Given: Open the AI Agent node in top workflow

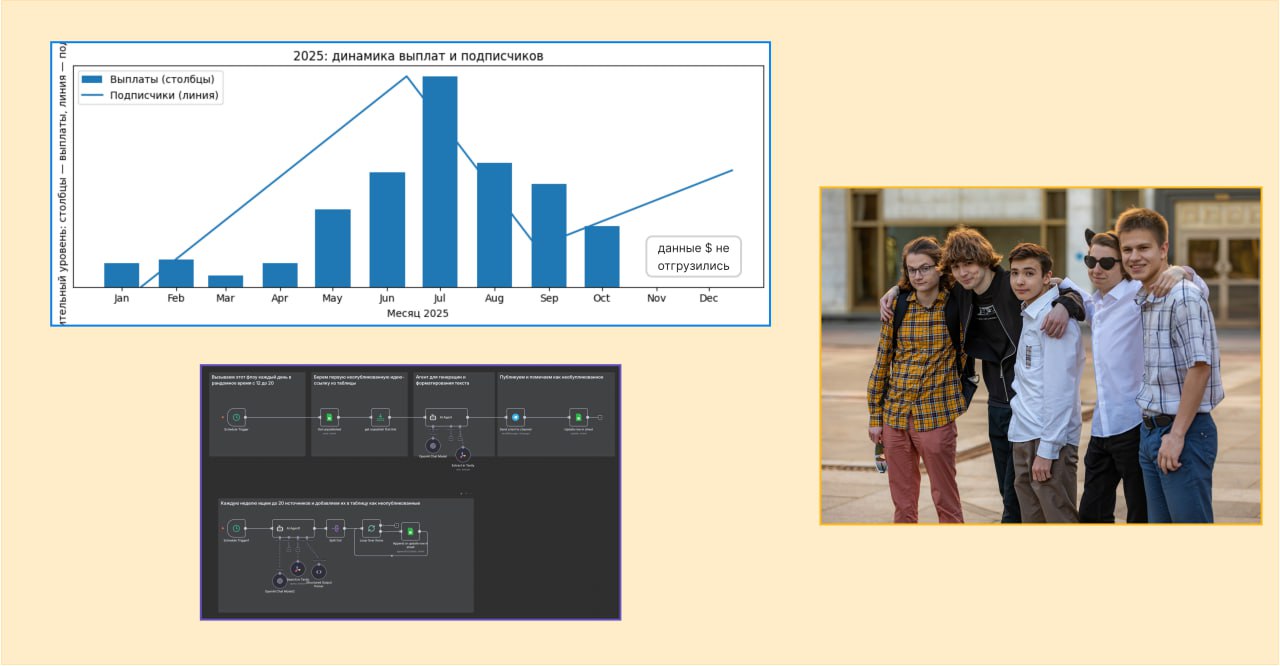Looking at the screenshot, I should tap(445, 417).
